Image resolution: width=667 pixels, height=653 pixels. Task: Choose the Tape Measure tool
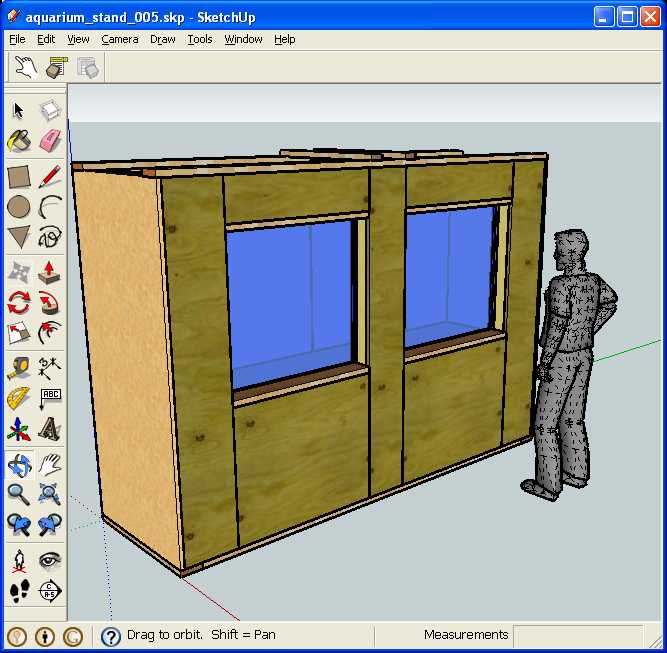(x=19, y=368)
